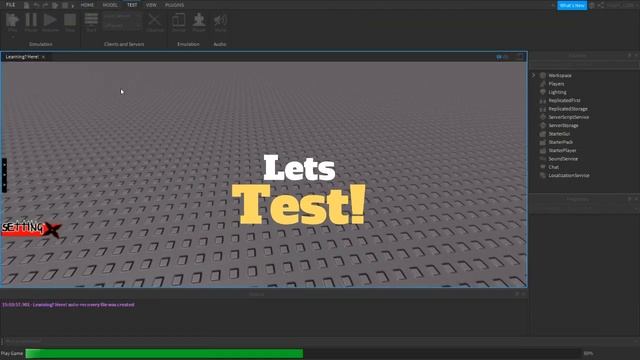Screen dimensions: 640x360
Task: Close the Explorer panel
Action: point(636,55)
